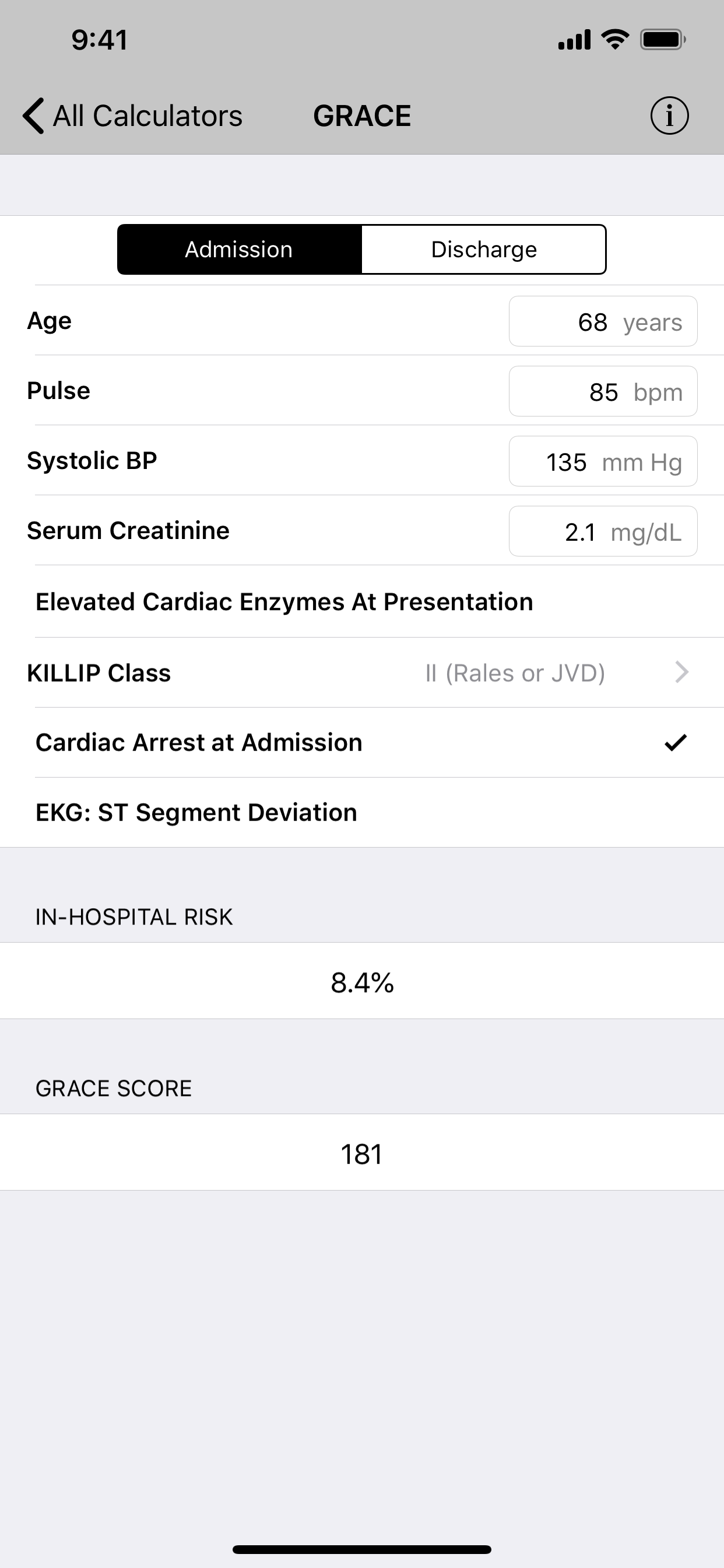Uncheck the Cardiac Arrest checkmark
The width and height of the screenshot is (724, 1568).
(676, 743)
